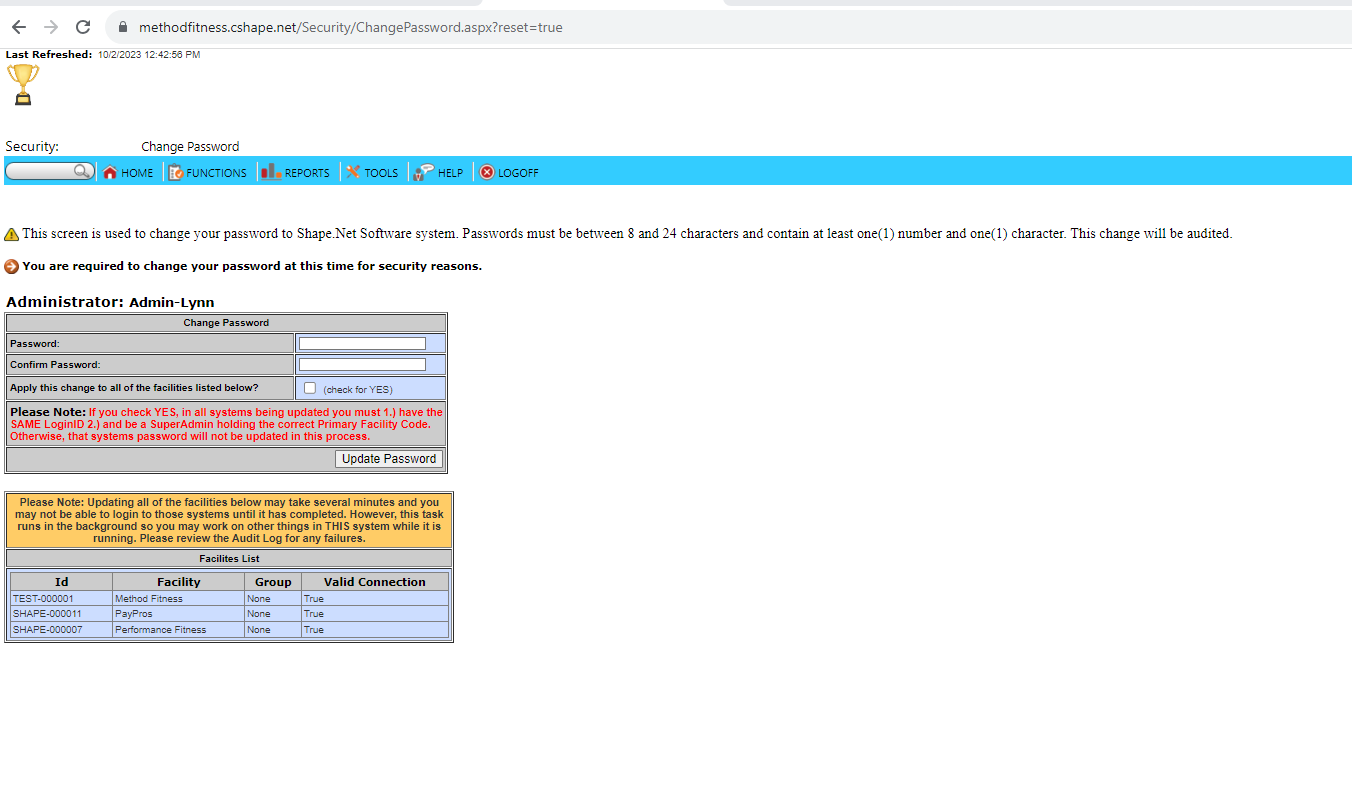Click the magnifier icon in search box
This screenshot has width=1352, height=793.
[x=83, y=172]
